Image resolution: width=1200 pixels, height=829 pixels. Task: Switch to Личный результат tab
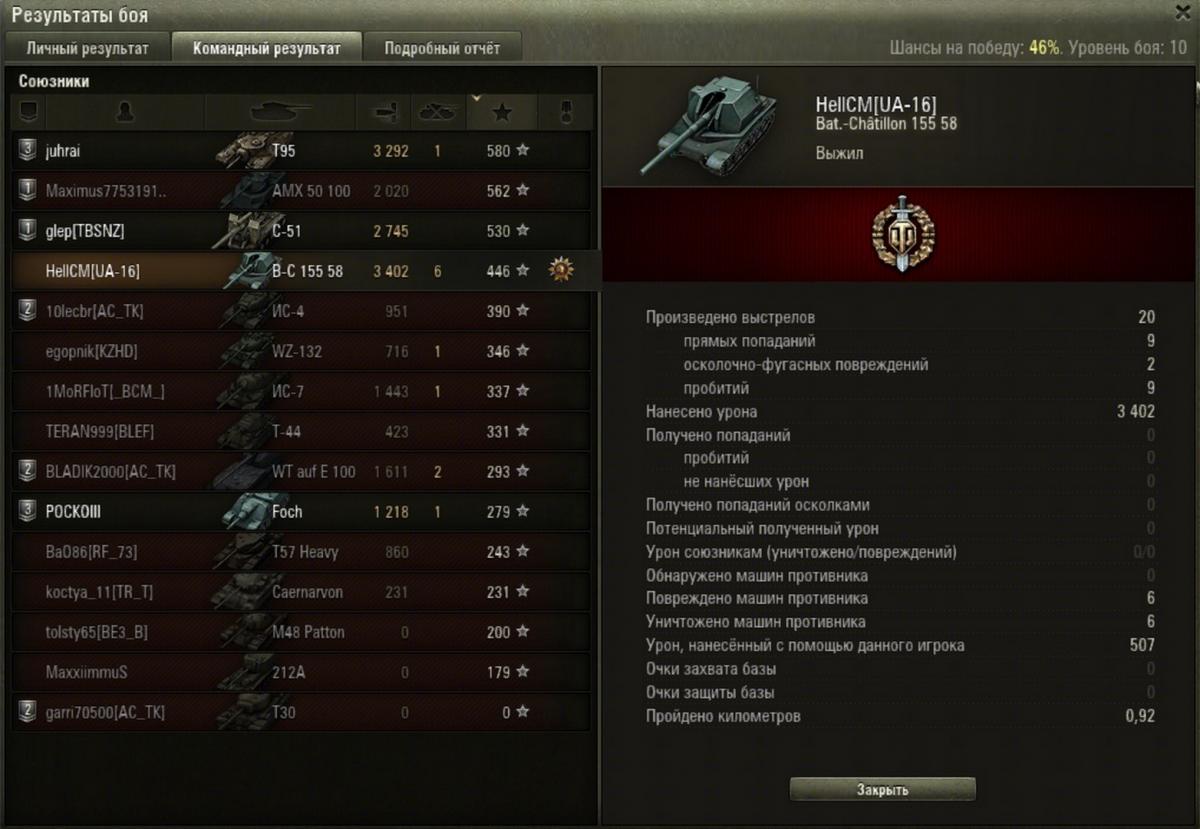87,47
